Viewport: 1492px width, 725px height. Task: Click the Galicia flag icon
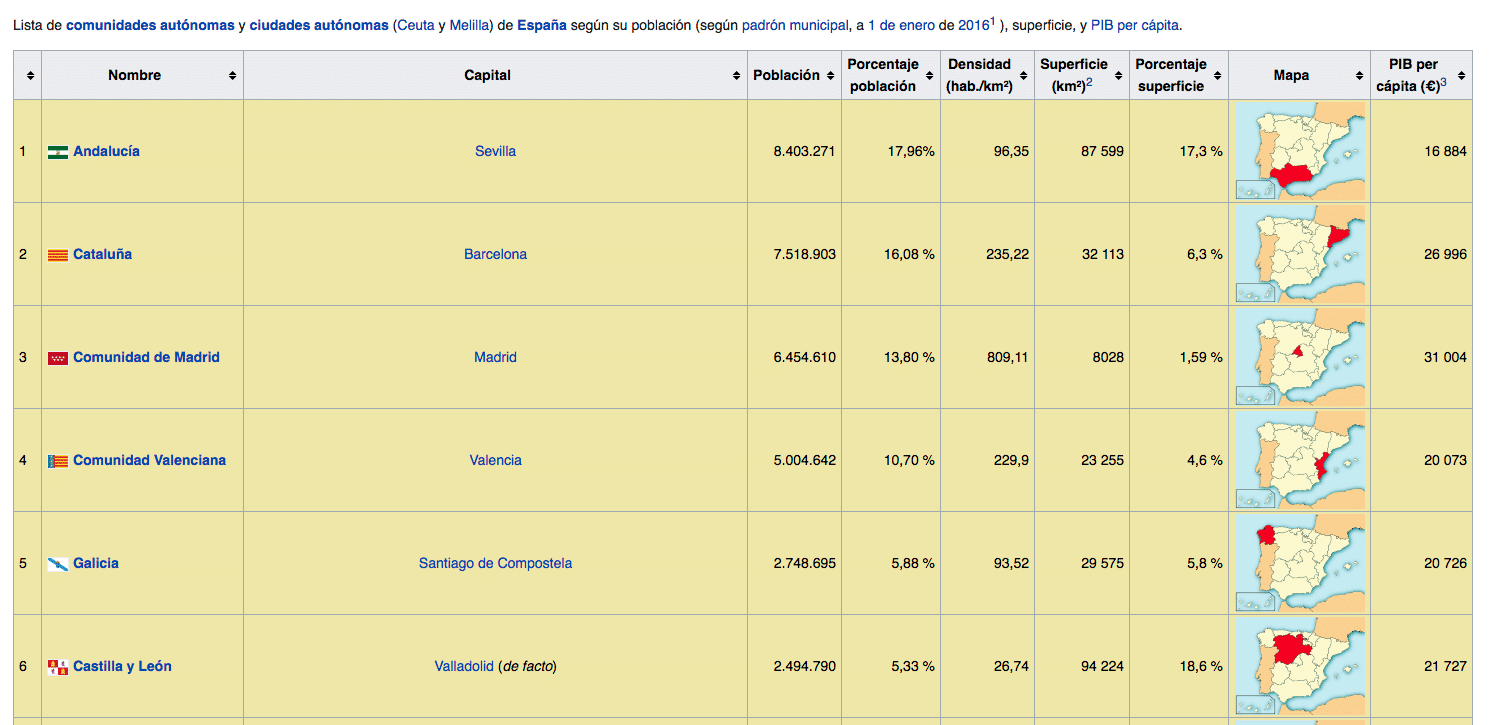coord(58,564)
